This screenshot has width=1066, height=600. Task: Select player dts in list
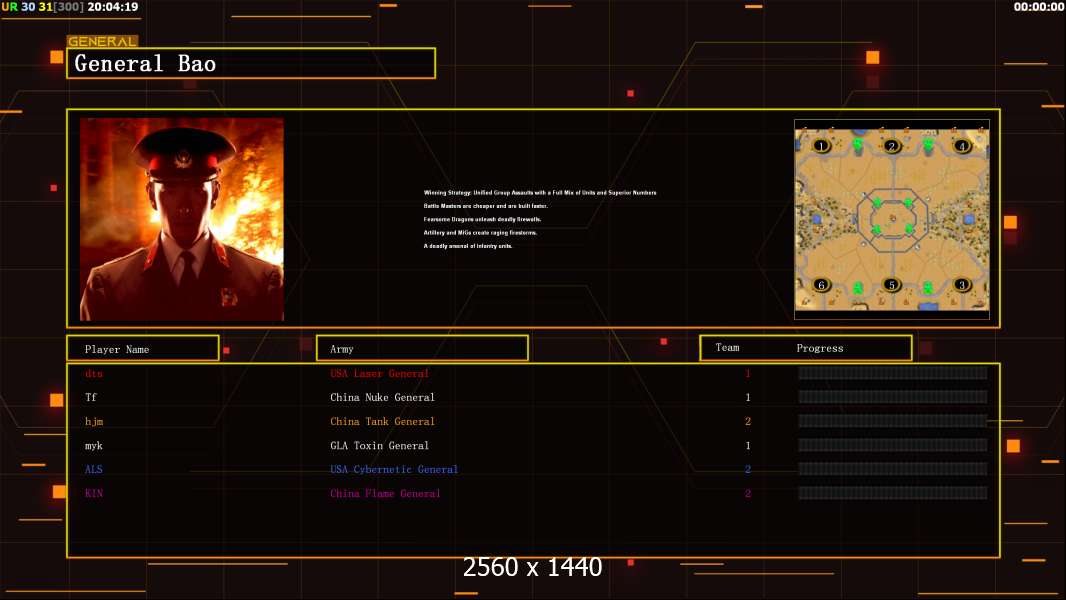[94, 373]
